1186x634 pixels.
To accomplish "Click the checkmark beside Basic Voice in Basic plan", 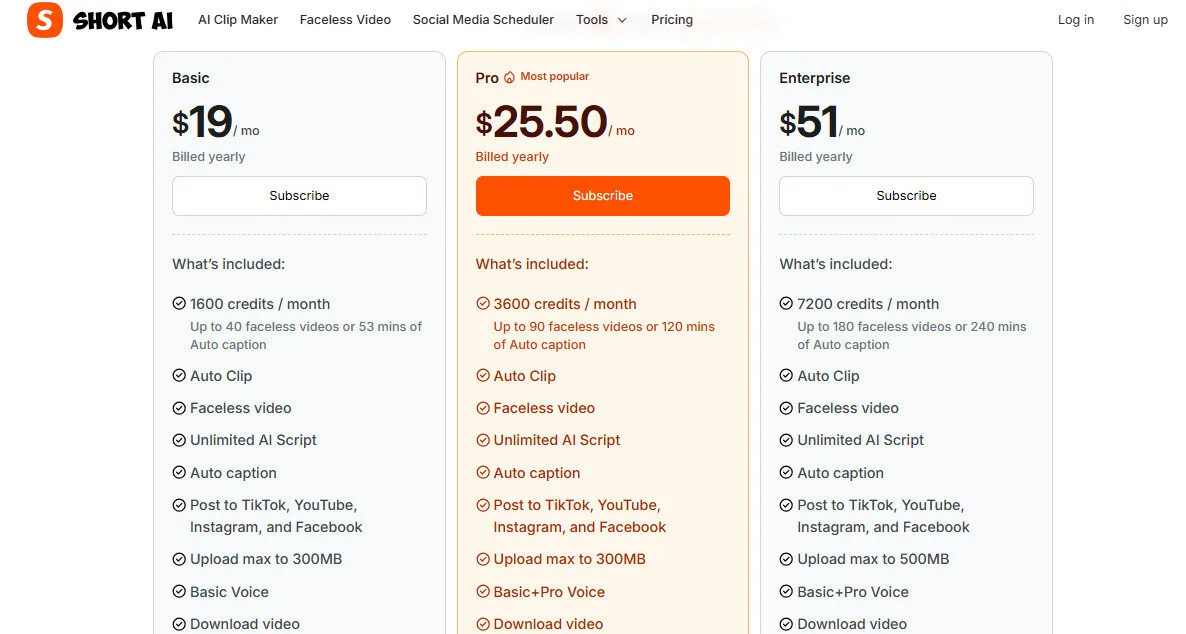I will pyautogui.click(x=178, y=592).
